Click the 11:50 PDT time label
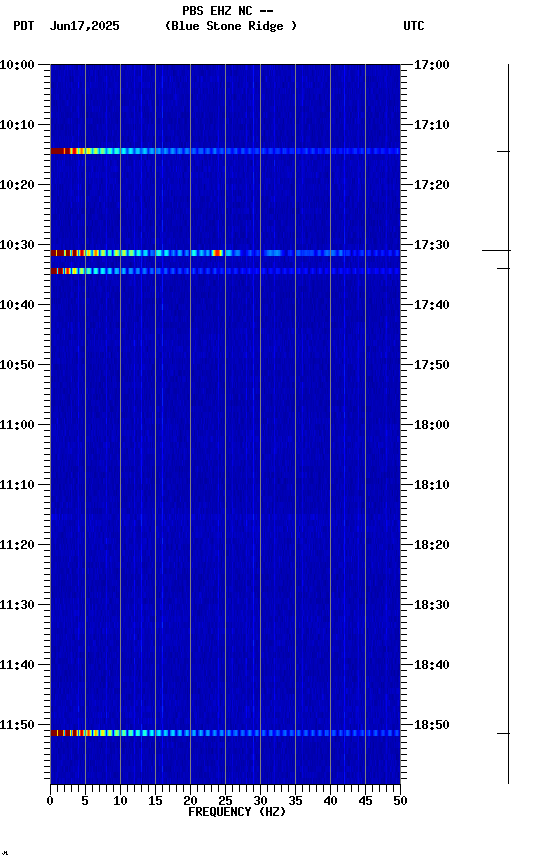This screenshot has width=552, height=864. (17, 725)
